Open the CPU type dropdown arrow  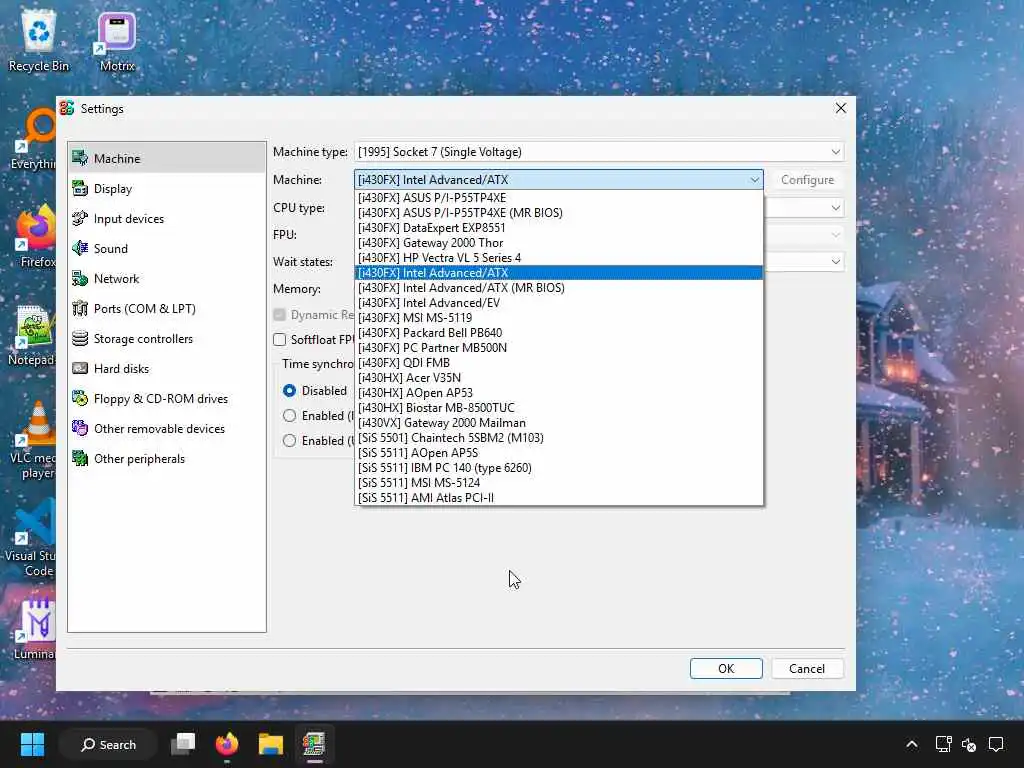coord(835,208)
